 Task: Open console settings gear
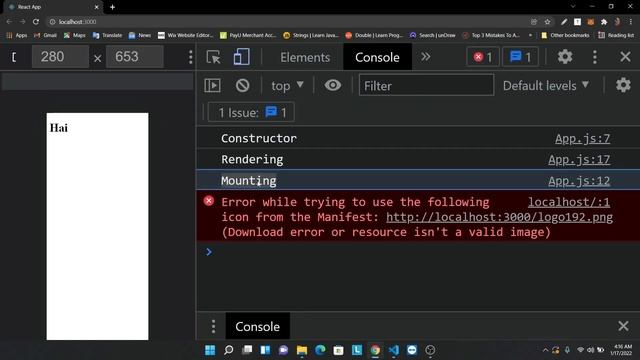[x=623, y=85]
